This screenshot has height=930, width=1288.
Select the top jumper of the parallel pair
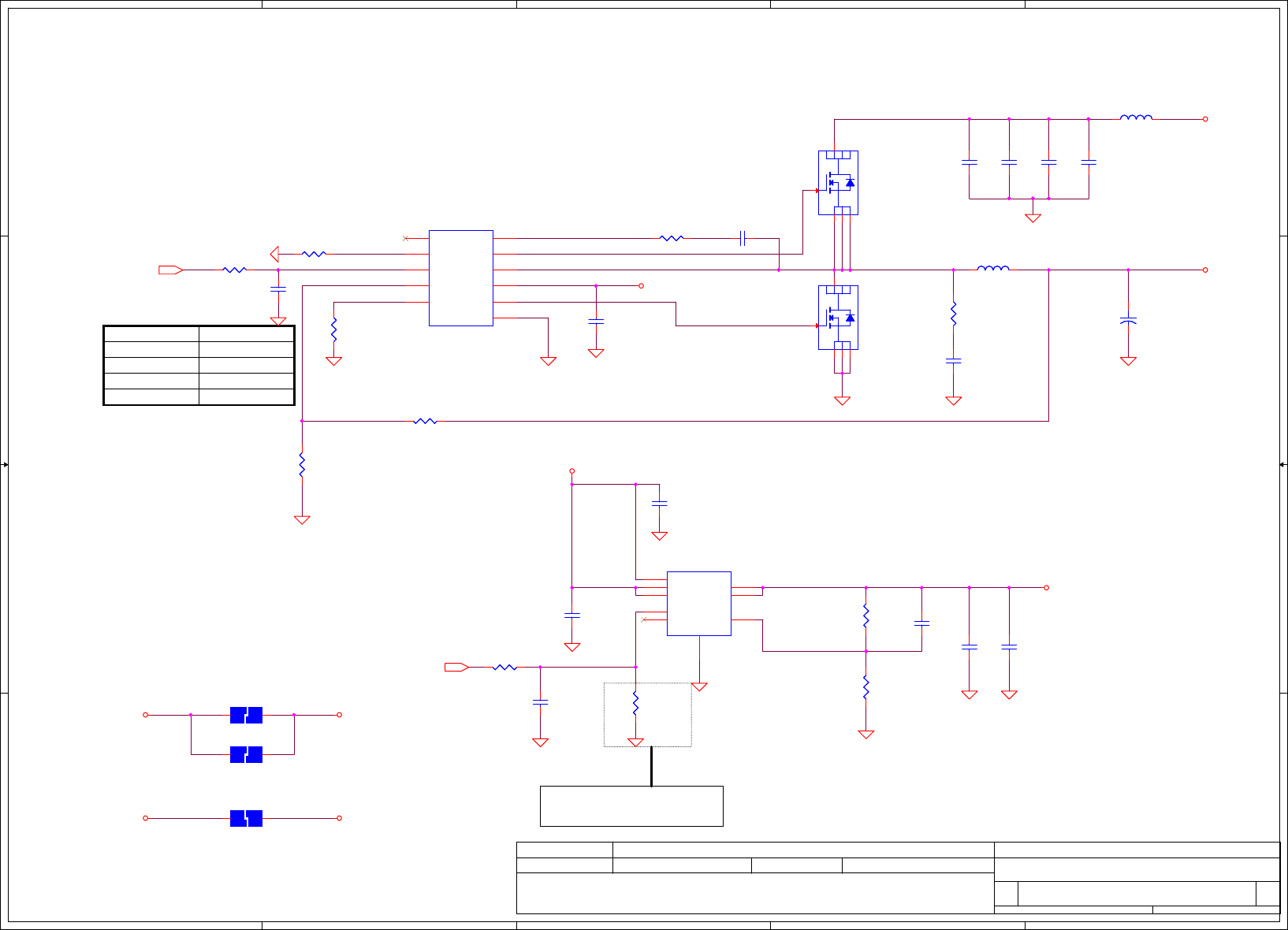[x=246, y=715]
